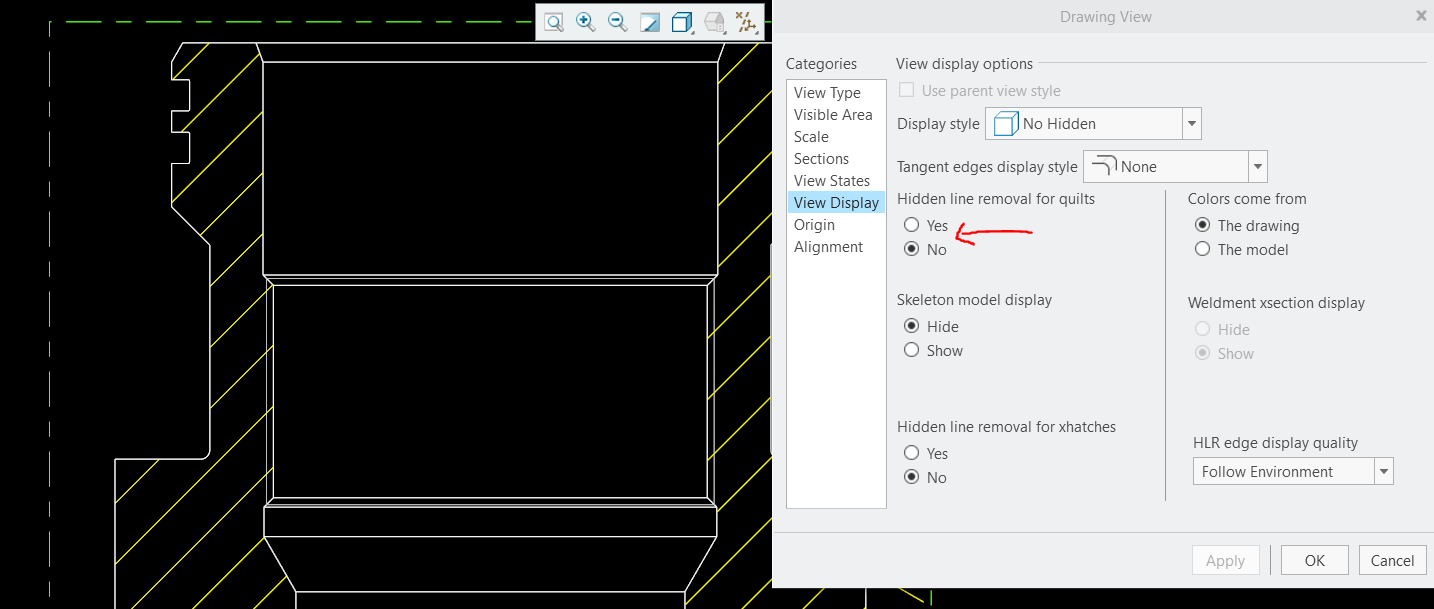1434x609 pixels.
Task: Select Yes for quilts hidden line removal
Action: pos(912,226)
